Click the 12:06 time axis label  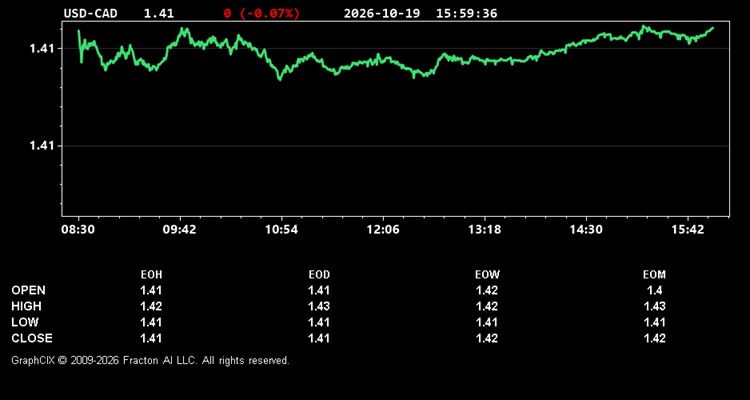383,230
